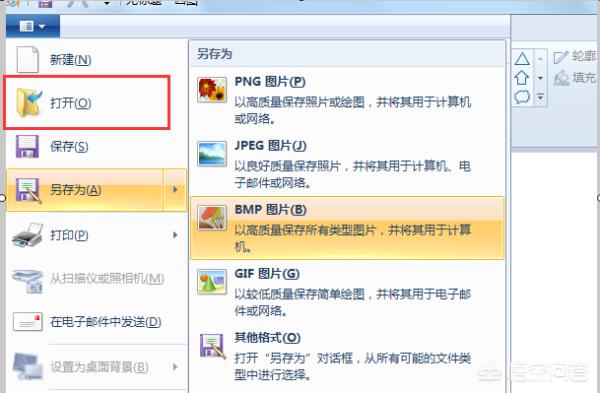Click the 其他格式 description text
This screenshot has height=393, width=600.
point(352,367)
